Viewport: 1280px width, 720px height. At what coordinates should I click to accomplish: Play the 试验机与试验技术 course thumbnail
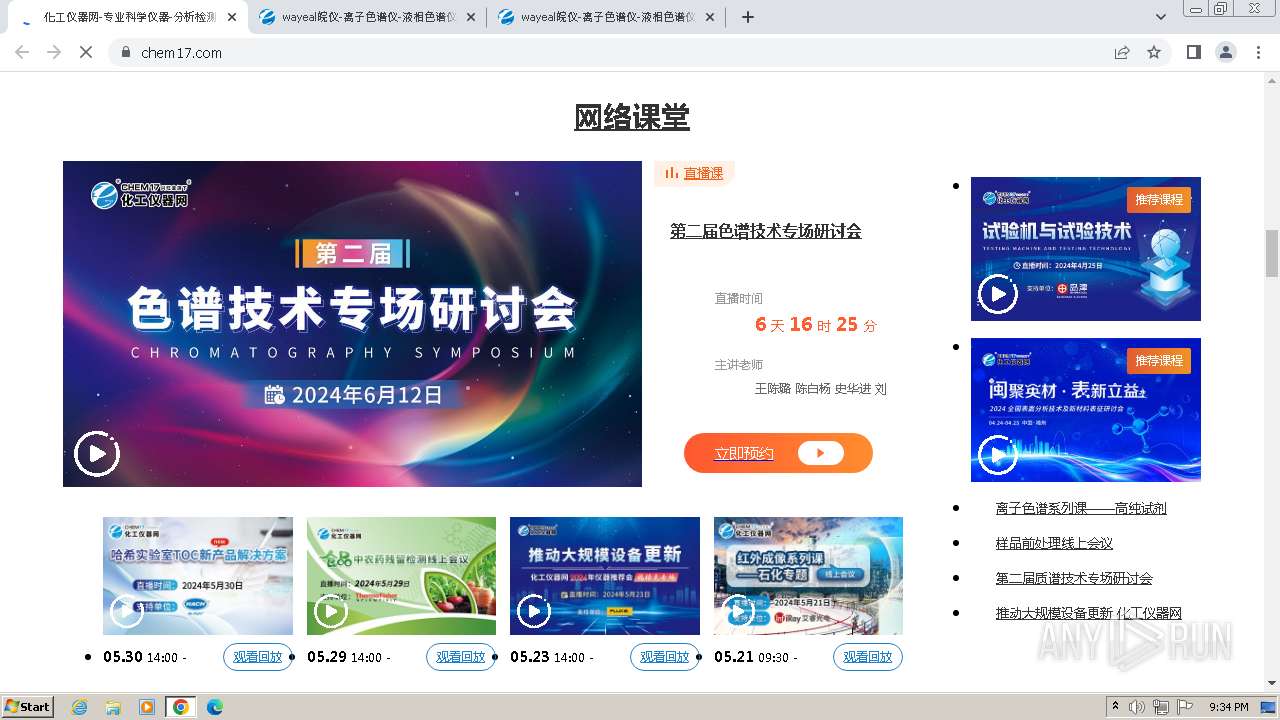pos(997,294)
